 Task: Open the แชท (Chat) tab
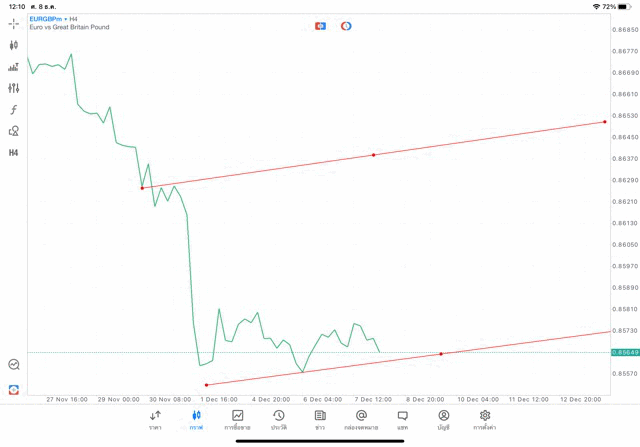pyautogui.click(x=402, y=420)
